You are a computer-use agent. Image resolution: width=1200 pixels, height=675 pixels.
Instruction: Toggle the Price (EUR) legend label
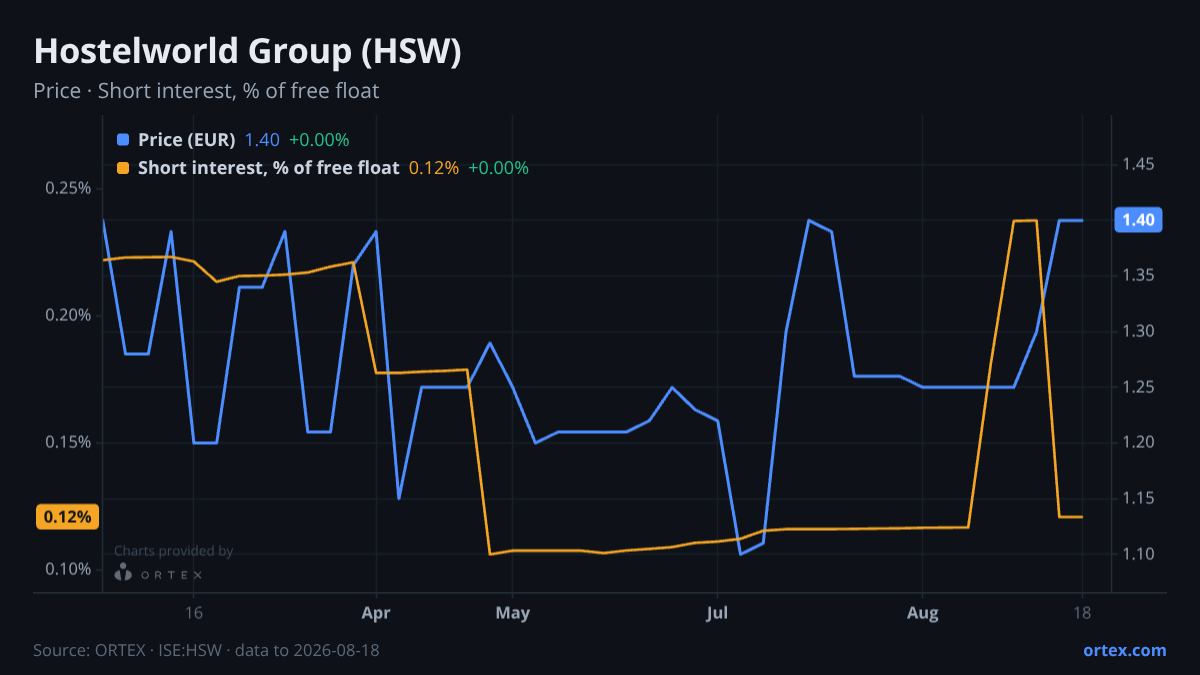pyautogui.click(x=187, y=140)
